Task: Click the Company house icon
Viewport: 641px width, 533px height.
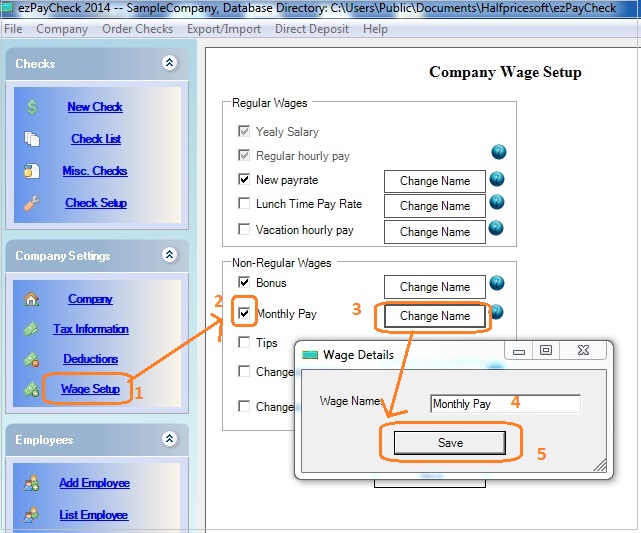Action: coord(32,299)
